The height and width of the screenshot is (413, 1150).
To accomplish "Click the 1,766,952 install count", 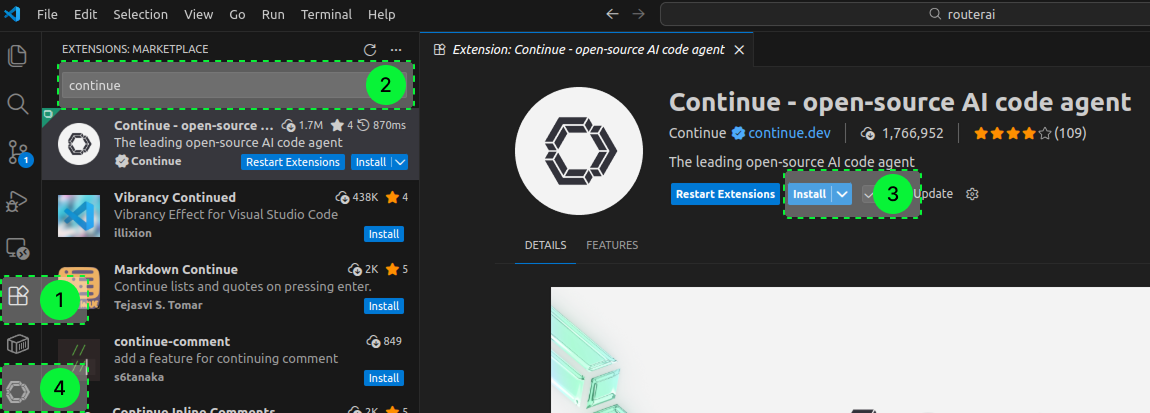I will [902, 134].
